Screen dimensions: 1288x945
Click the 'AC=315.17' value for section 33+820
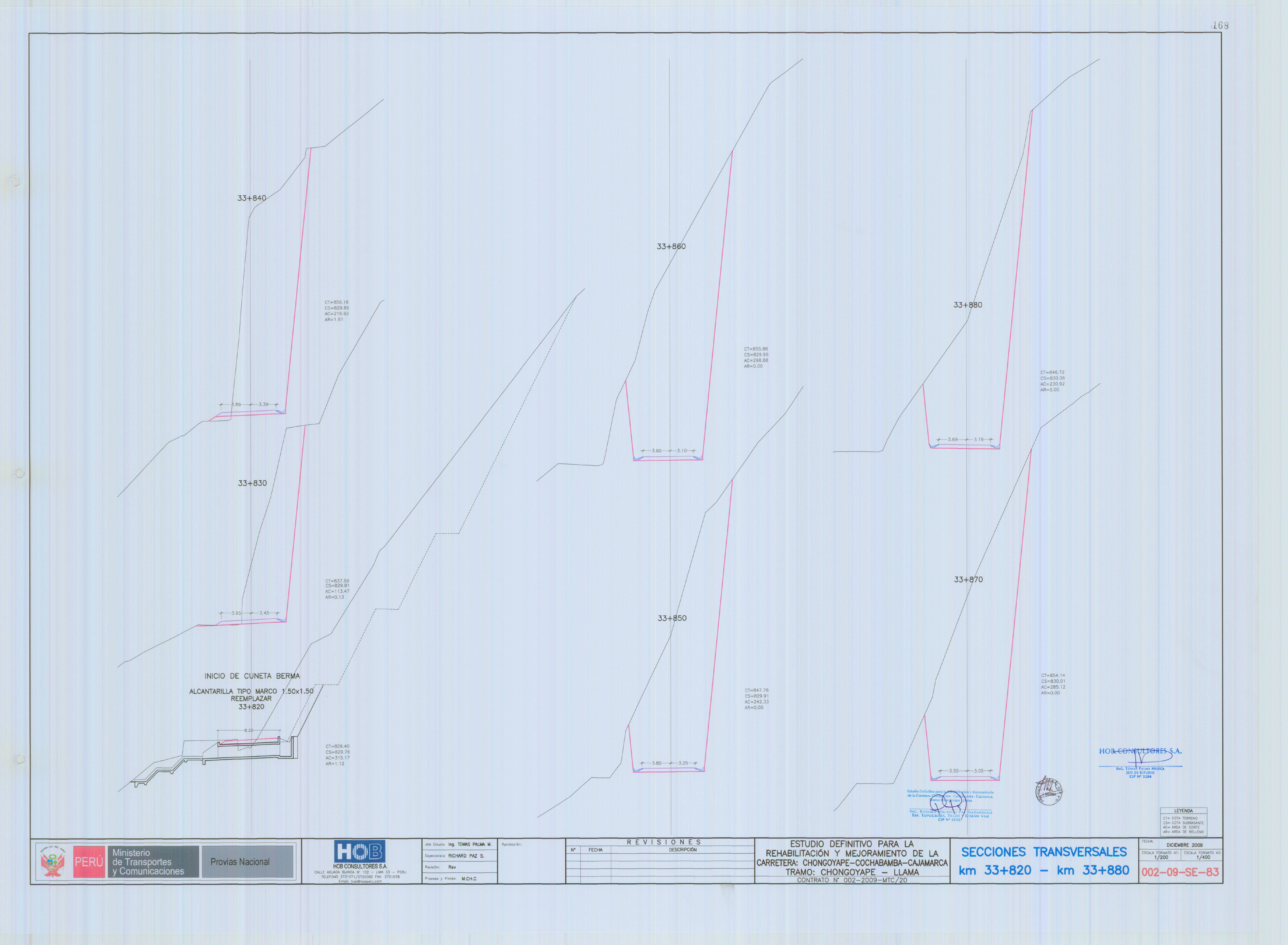click(337, 758)
